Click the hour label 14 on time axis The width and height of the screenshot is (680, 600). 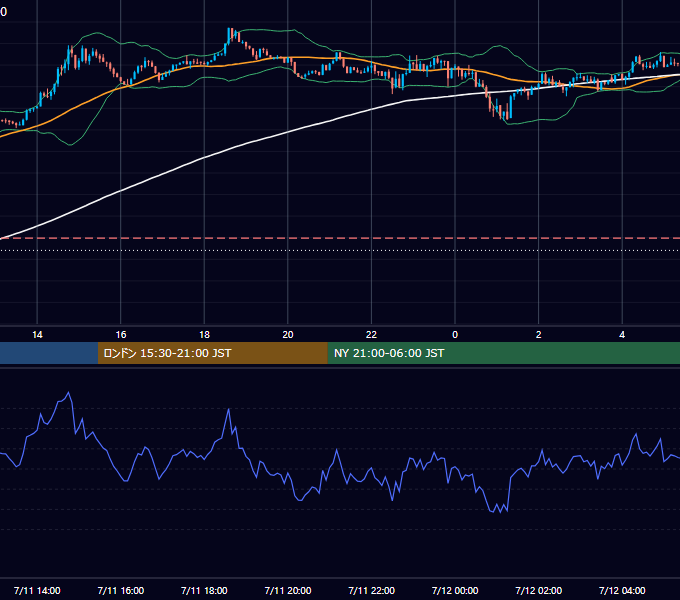(x=37, y=335)
